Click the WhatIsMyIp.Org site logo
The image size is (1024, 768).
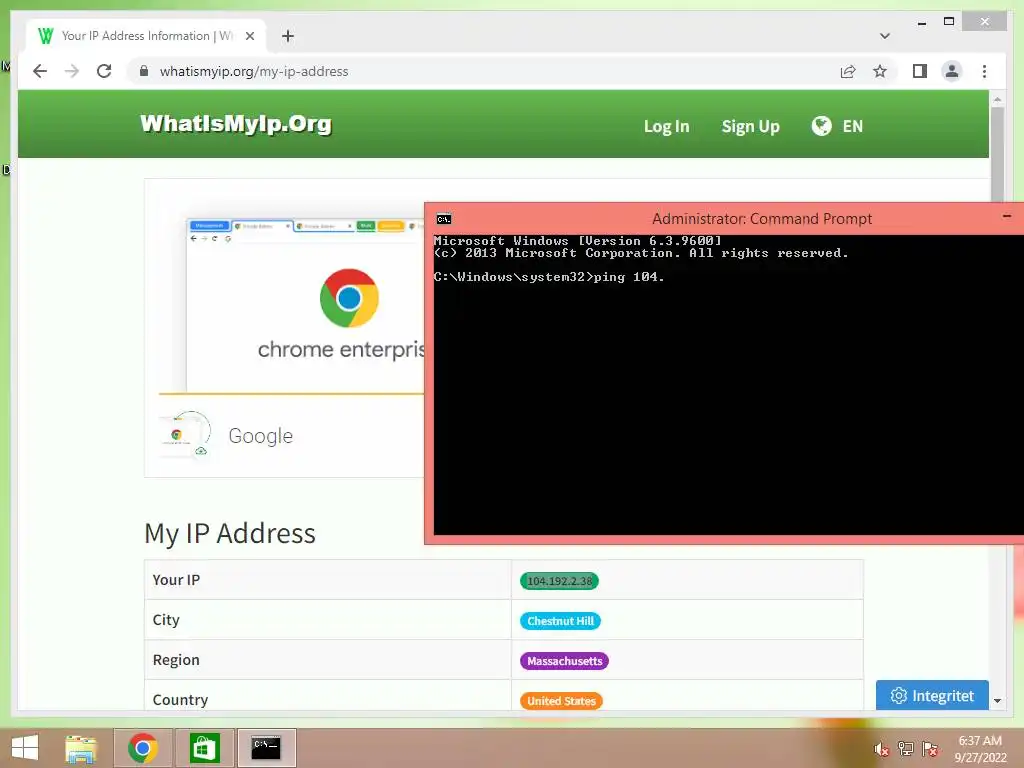[236, 123]
